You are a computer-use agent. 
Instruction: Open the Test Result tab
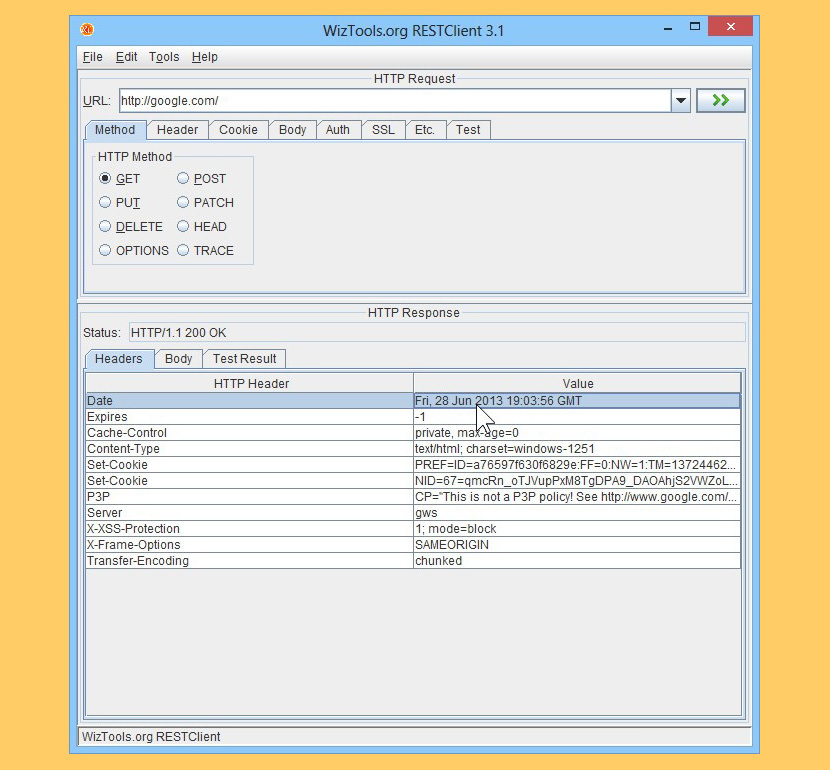point(244,359)
